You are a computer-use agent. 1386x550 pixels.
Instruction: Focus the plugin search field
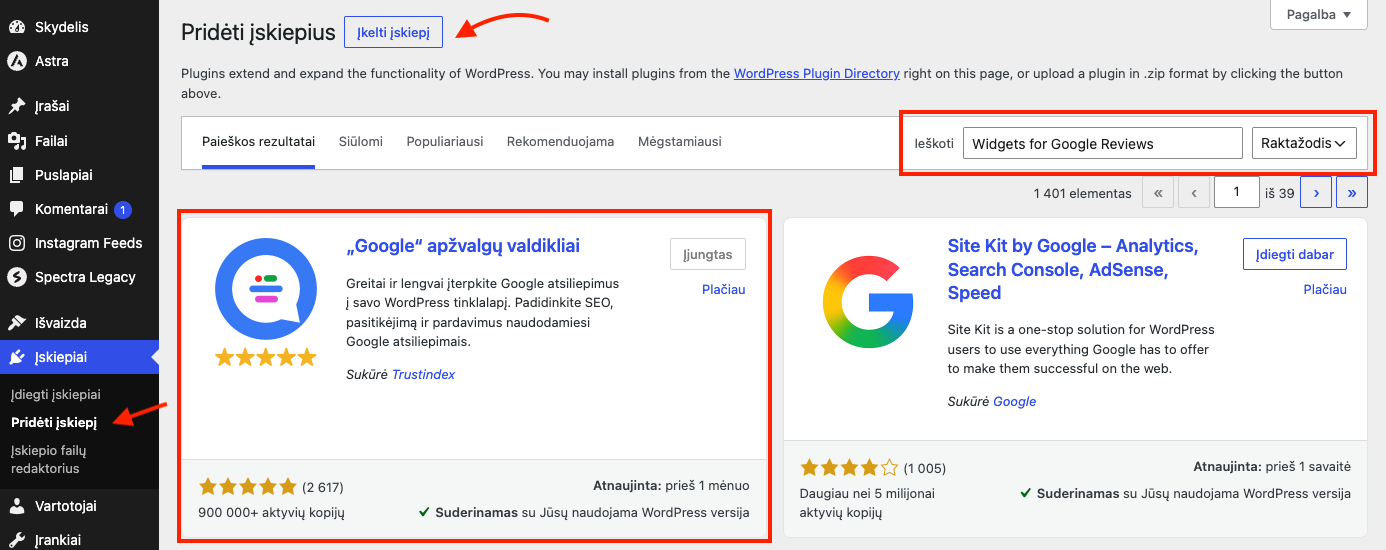point(1103,143)
